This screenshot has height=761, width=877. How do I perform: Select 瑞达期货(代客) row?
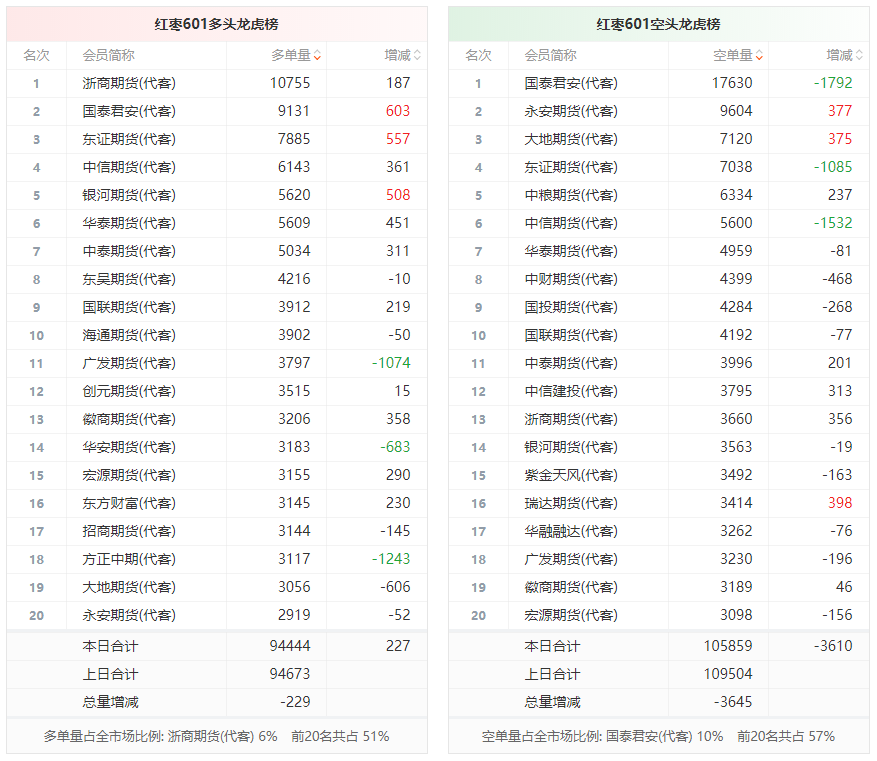point(659,503)
